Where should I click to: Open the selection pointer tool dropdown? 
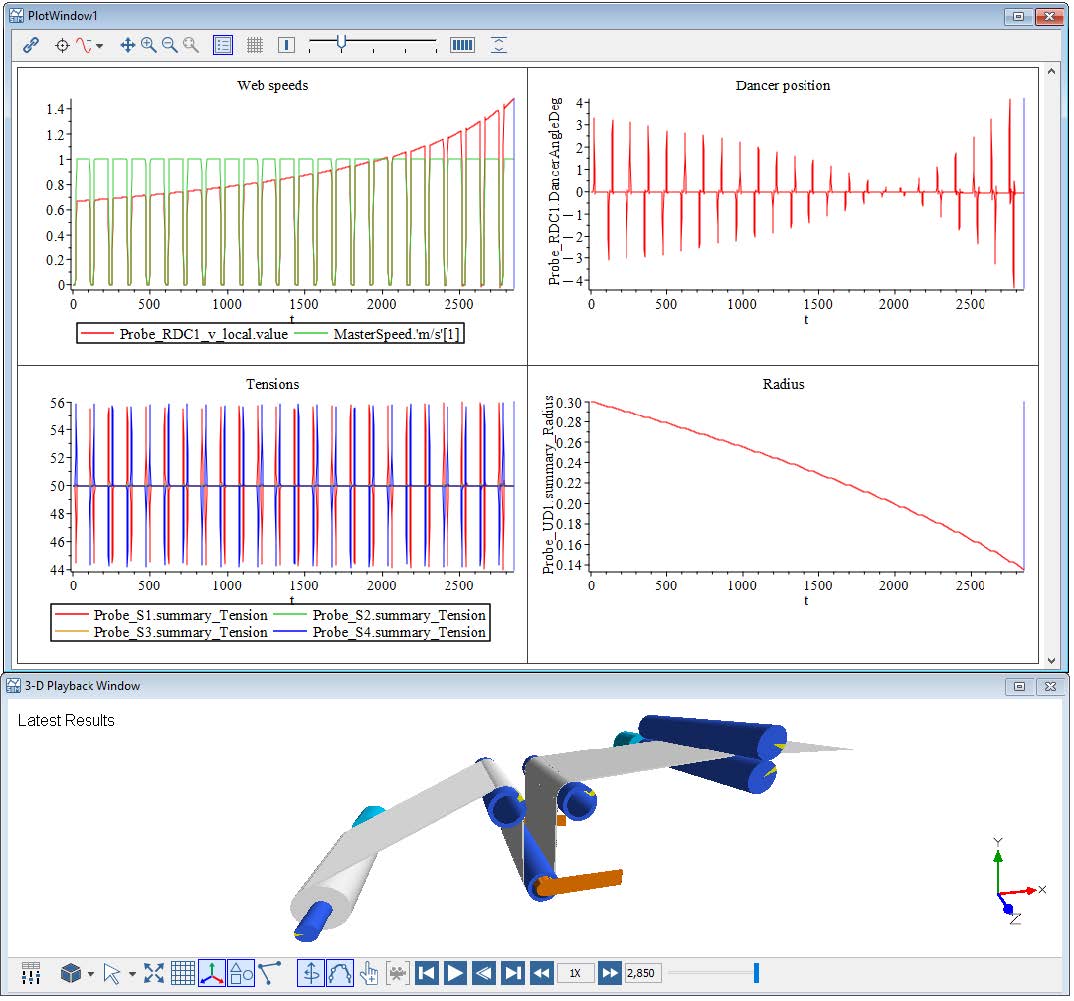(x=132, y=974)
